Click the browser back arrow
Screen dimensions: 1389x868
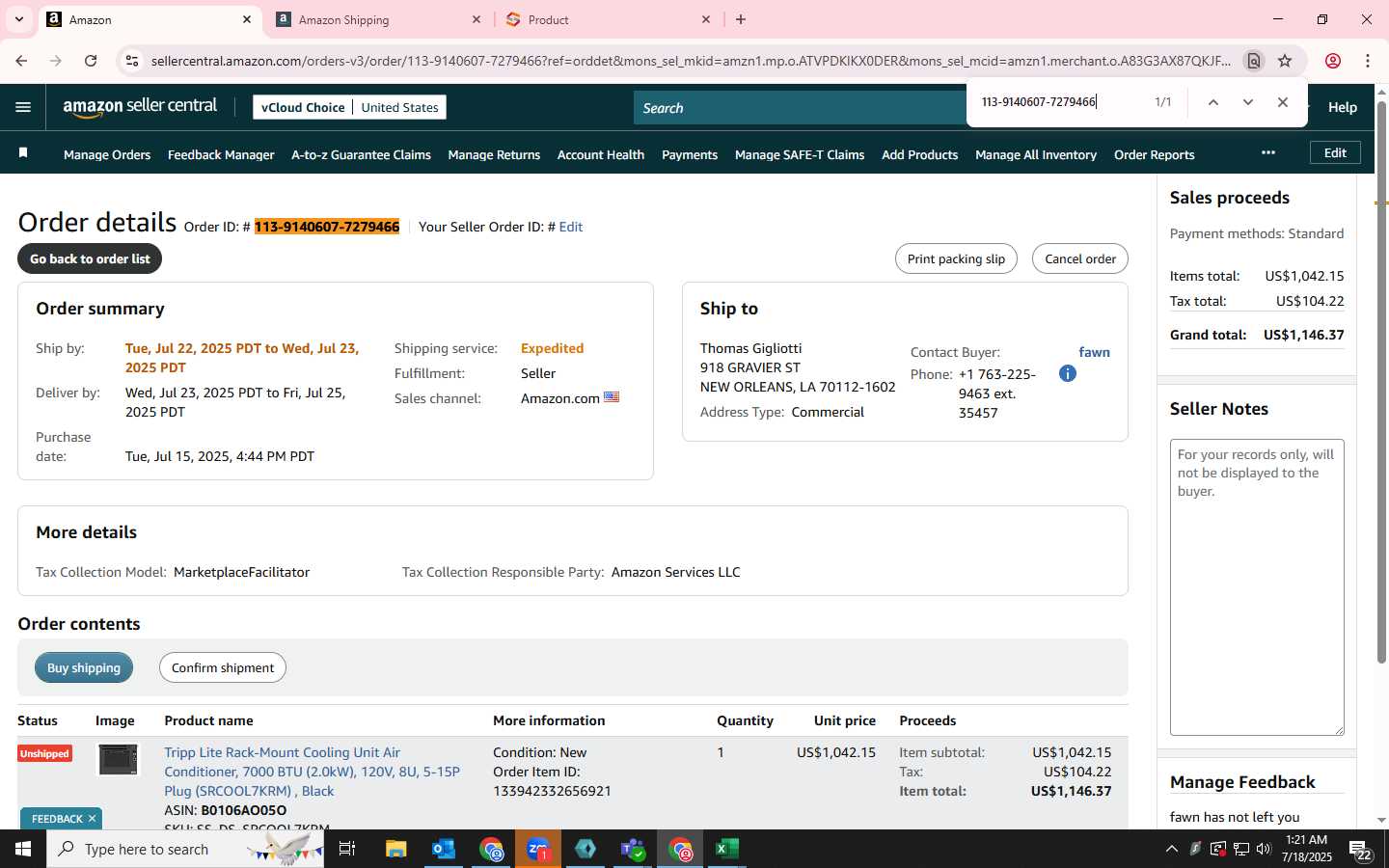[x=21, y=61]
